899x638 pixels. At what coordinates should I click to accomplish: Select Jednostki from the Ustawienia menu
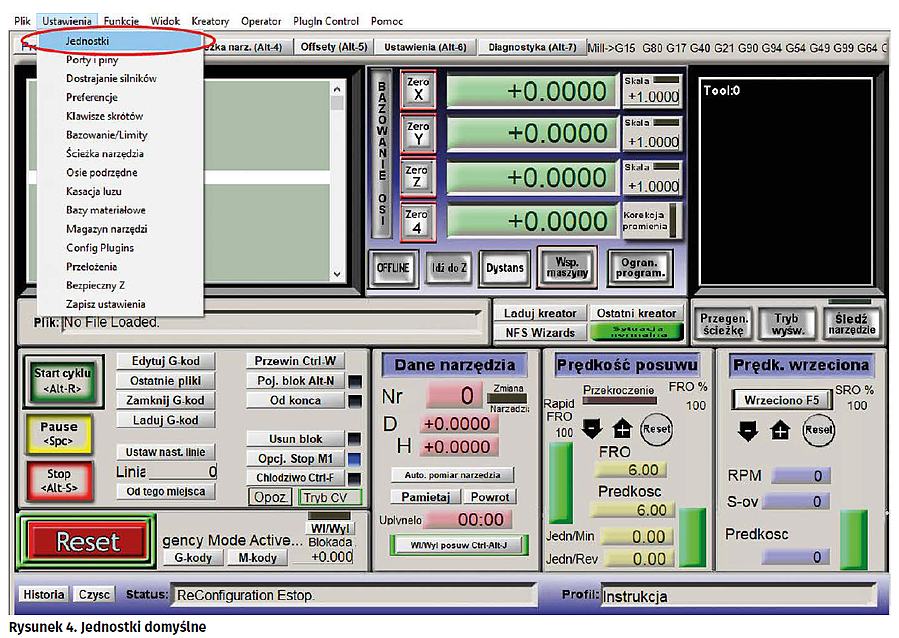click(x=88, y=41)
